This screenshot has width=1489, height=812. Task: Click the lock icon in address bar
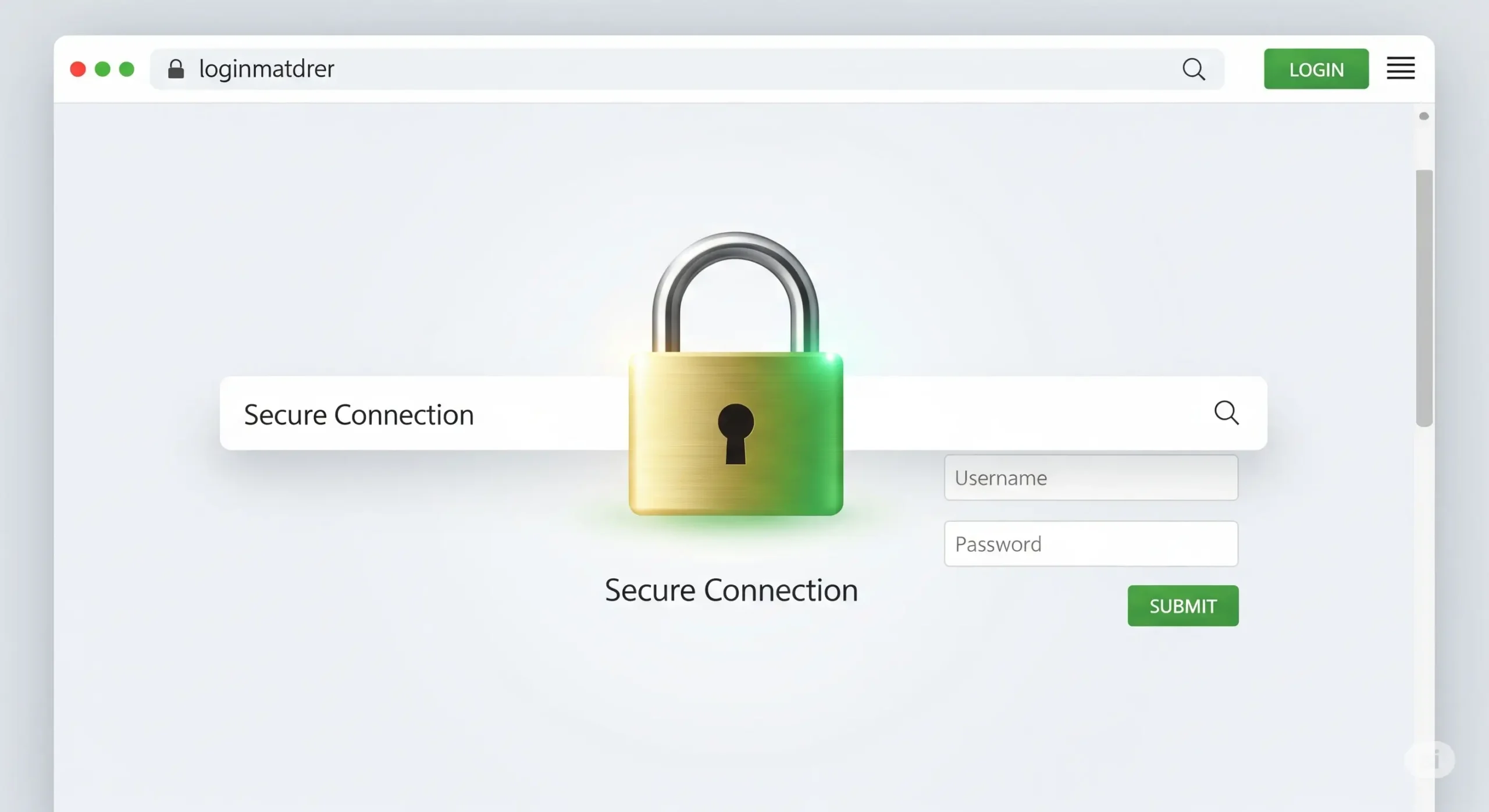[176, 69]
